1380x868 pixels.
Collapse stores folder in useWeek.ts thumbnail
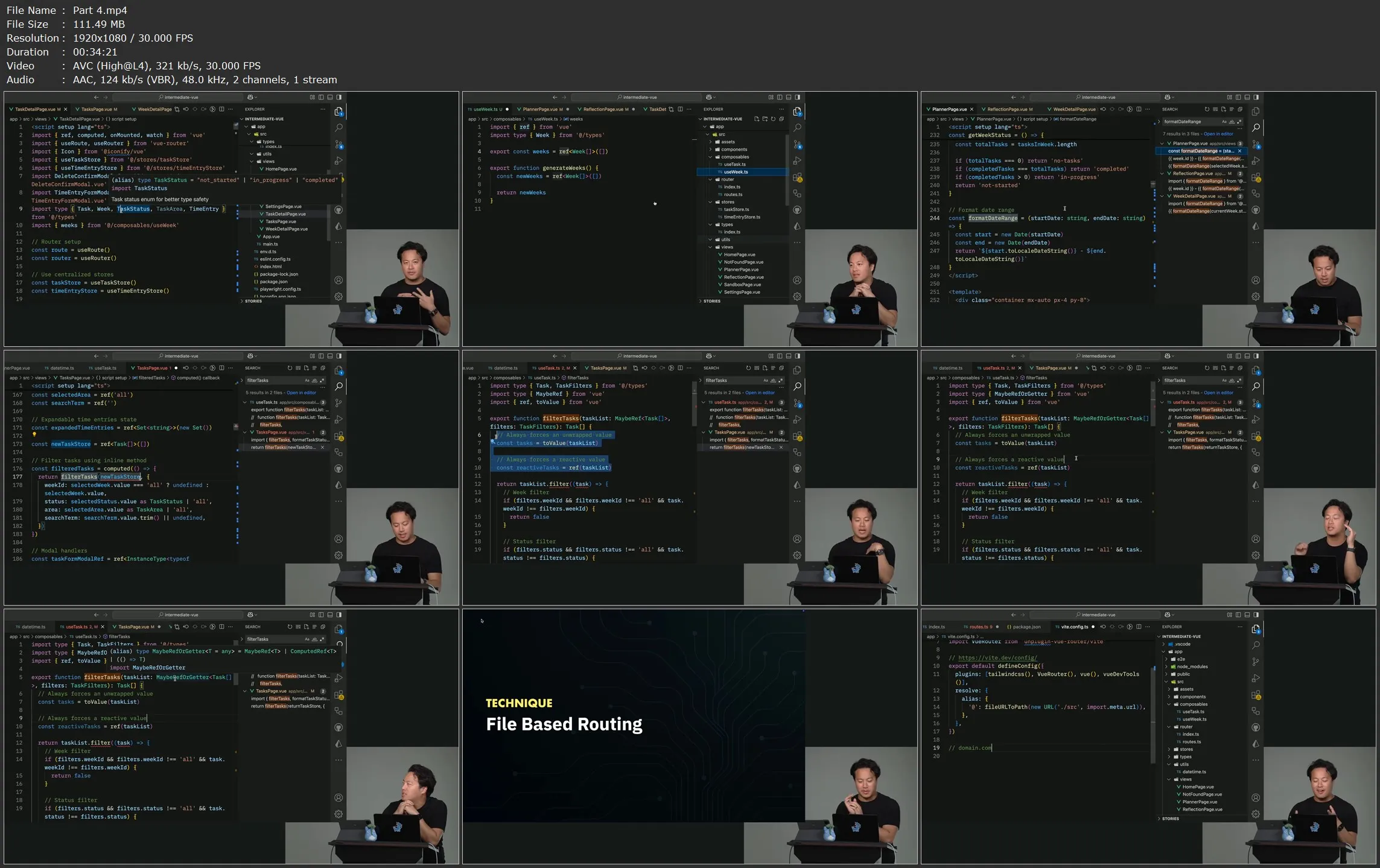(x=710, y=202)
